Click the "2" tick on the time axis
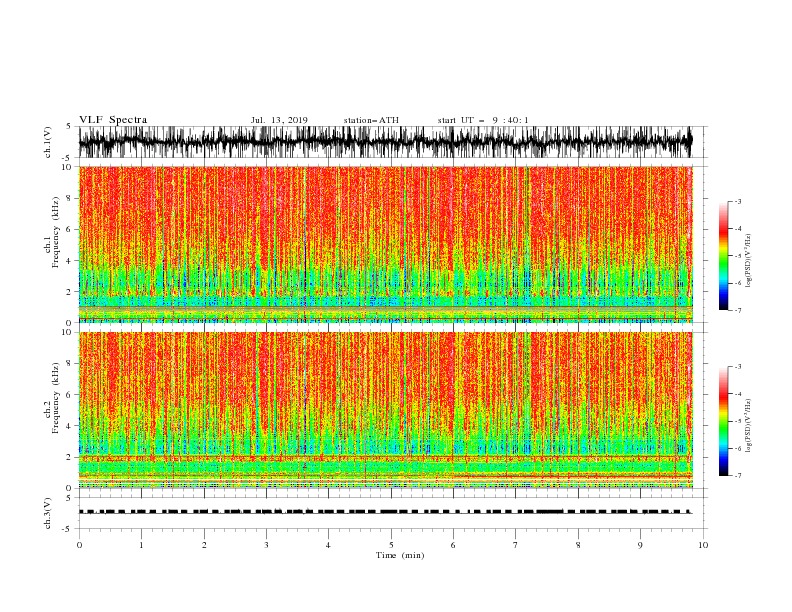The image size is (792, 612). pos(204,545)
